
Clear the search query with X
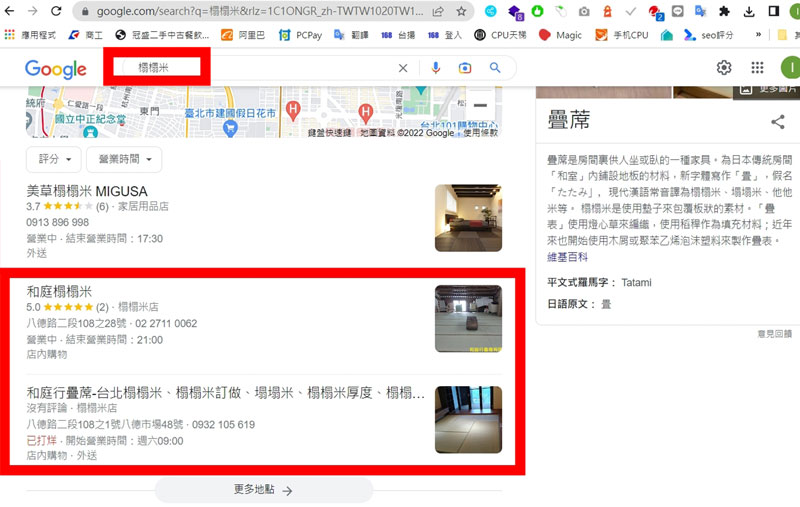click(x=403, y=68)
